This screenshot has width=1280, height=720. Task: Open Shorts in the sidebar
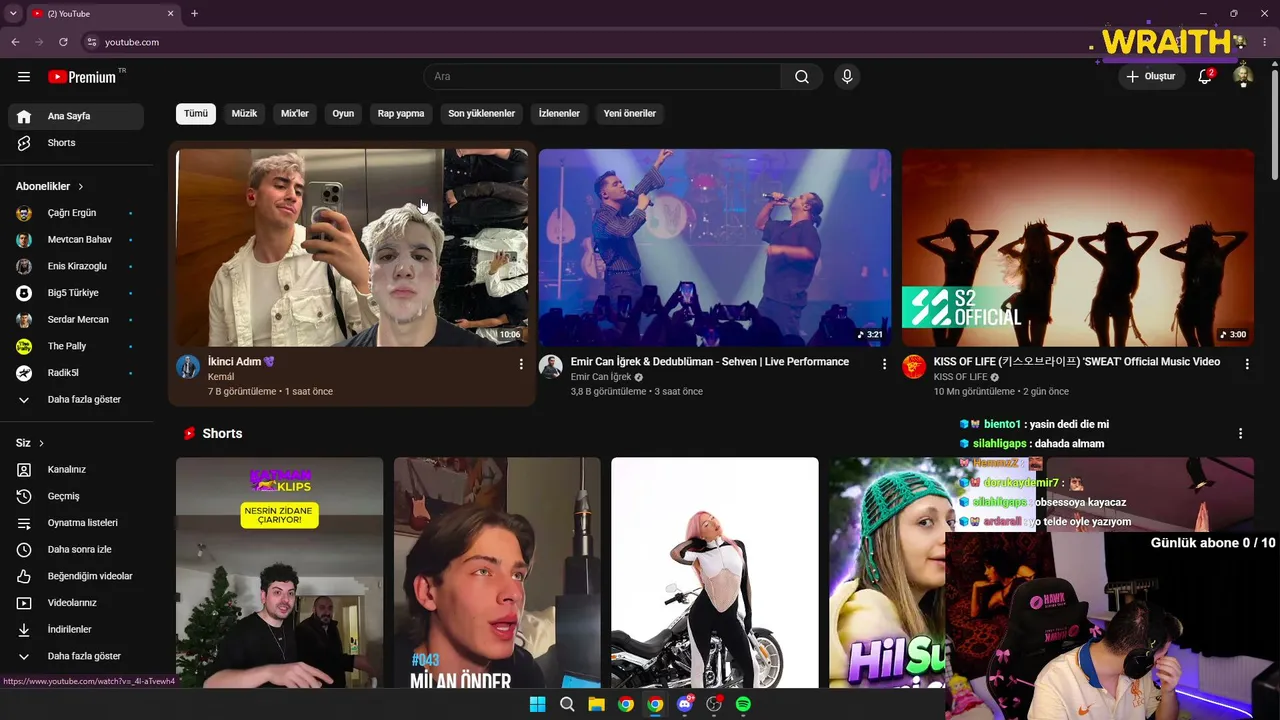76,143
